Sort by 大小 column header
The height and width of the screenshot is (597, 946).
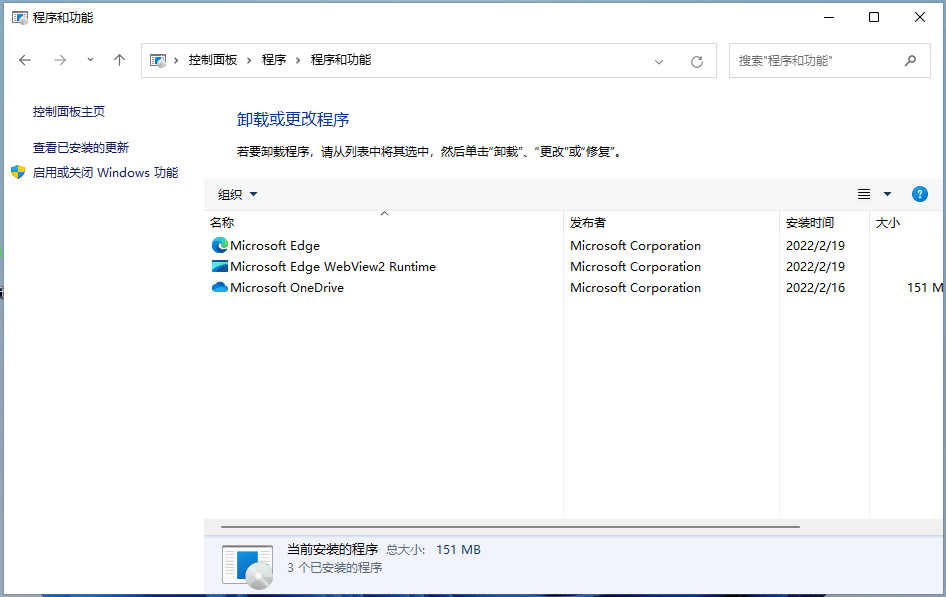pyautogui.click(x=907, y=223)
